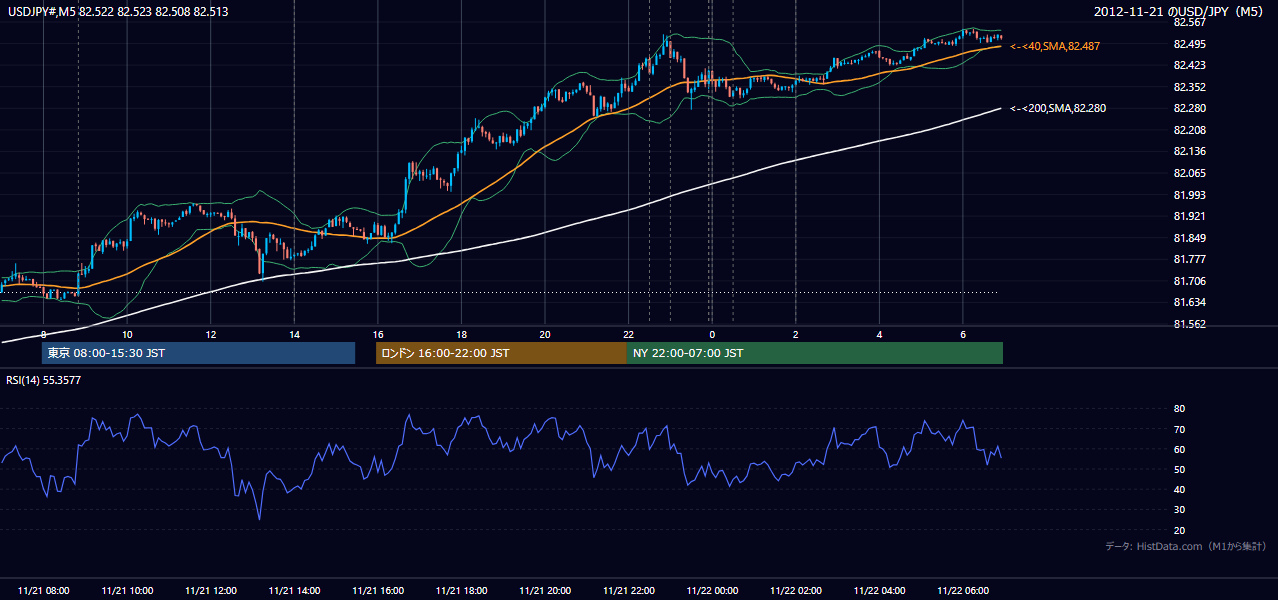Select the 東京 08:00-15:30 JST session bar
Image resolution: width=1278 pixels, height=600 pixels.
click(x=198, y=353)
